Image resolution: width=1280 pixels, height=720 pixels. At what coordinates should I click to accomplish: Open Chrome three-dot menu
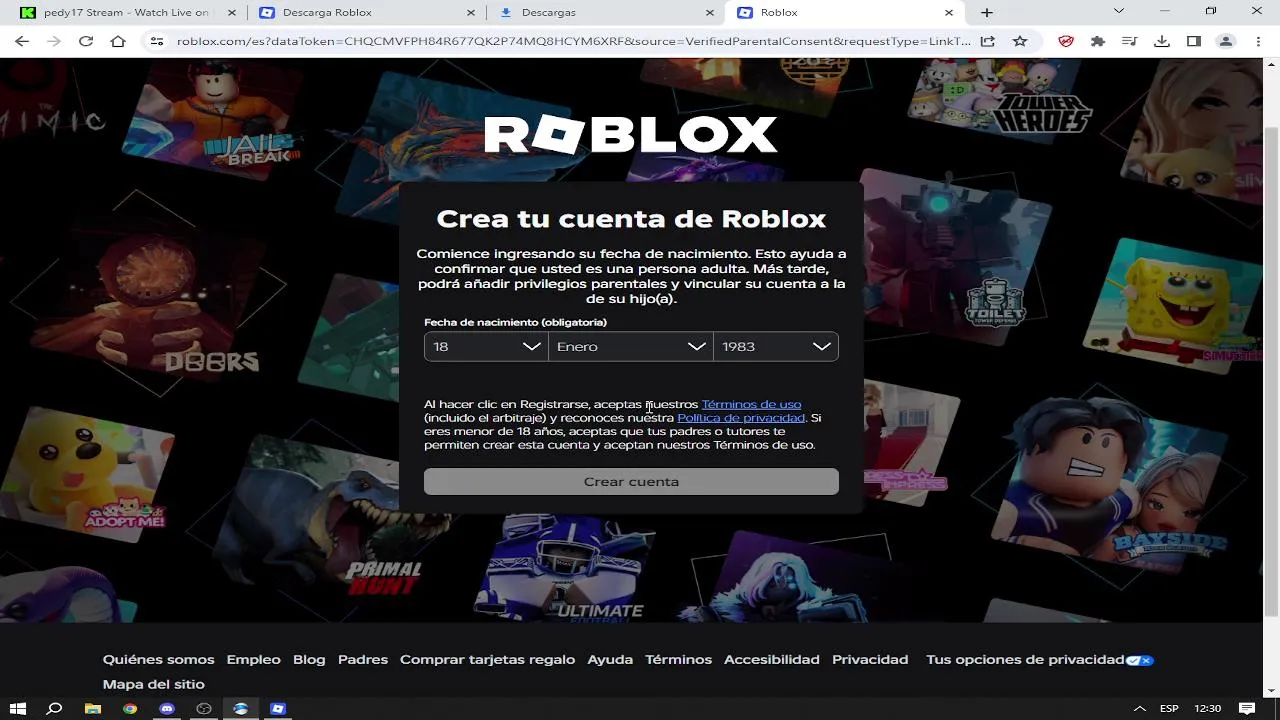point(1258,41)
